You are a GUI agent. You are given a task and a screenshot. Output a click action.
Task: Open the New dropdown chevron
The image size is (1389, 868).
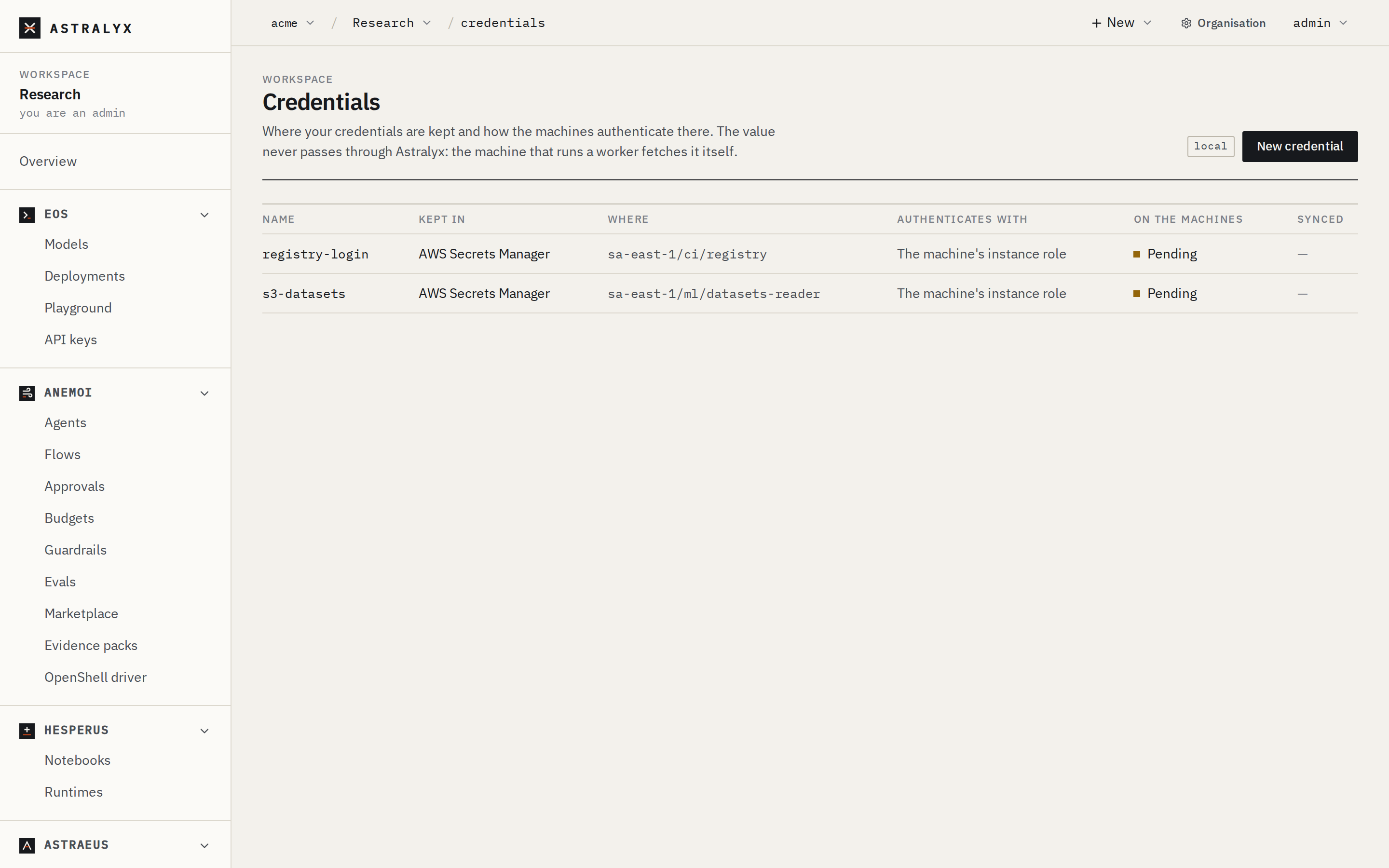point(1147,23)
